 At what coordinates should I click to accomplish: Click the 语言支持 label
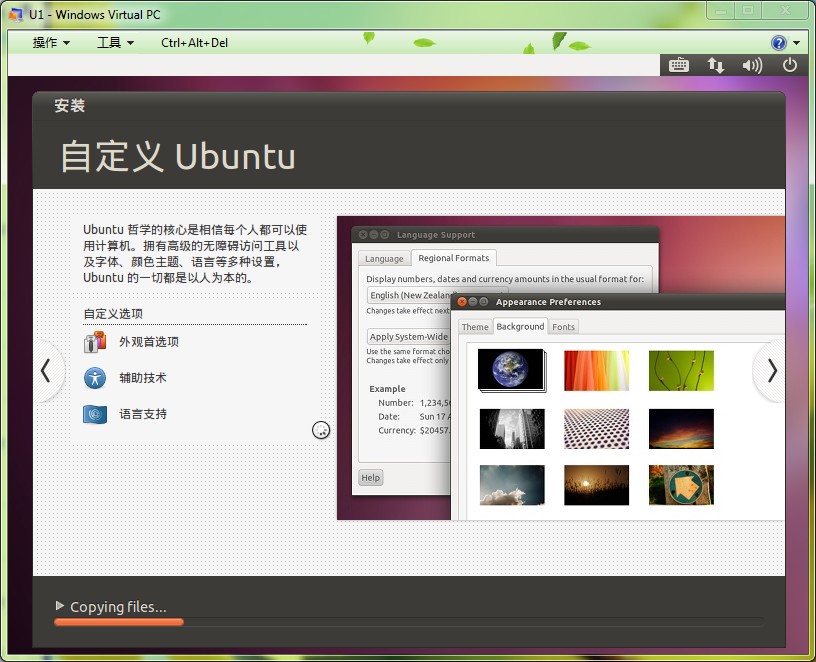click(143, 414)
